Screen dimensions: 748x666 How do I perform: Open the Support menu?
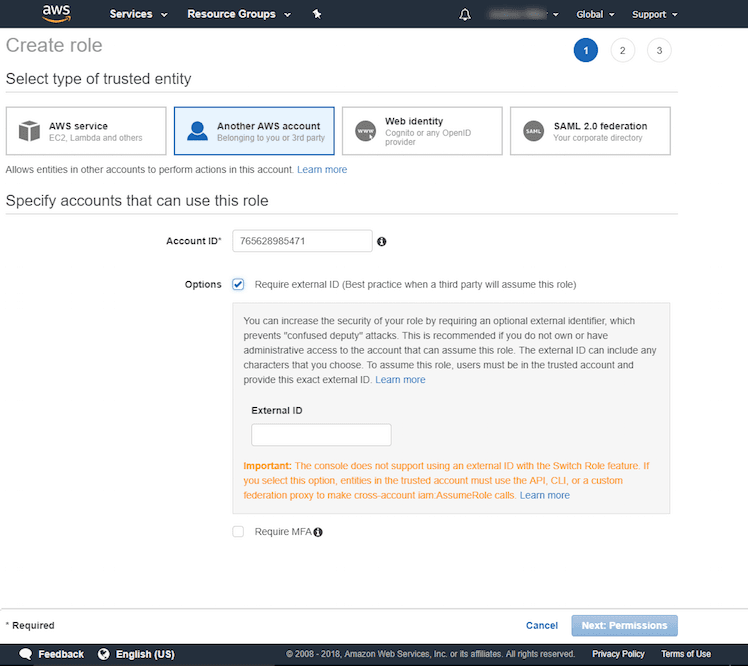[655, 14]
